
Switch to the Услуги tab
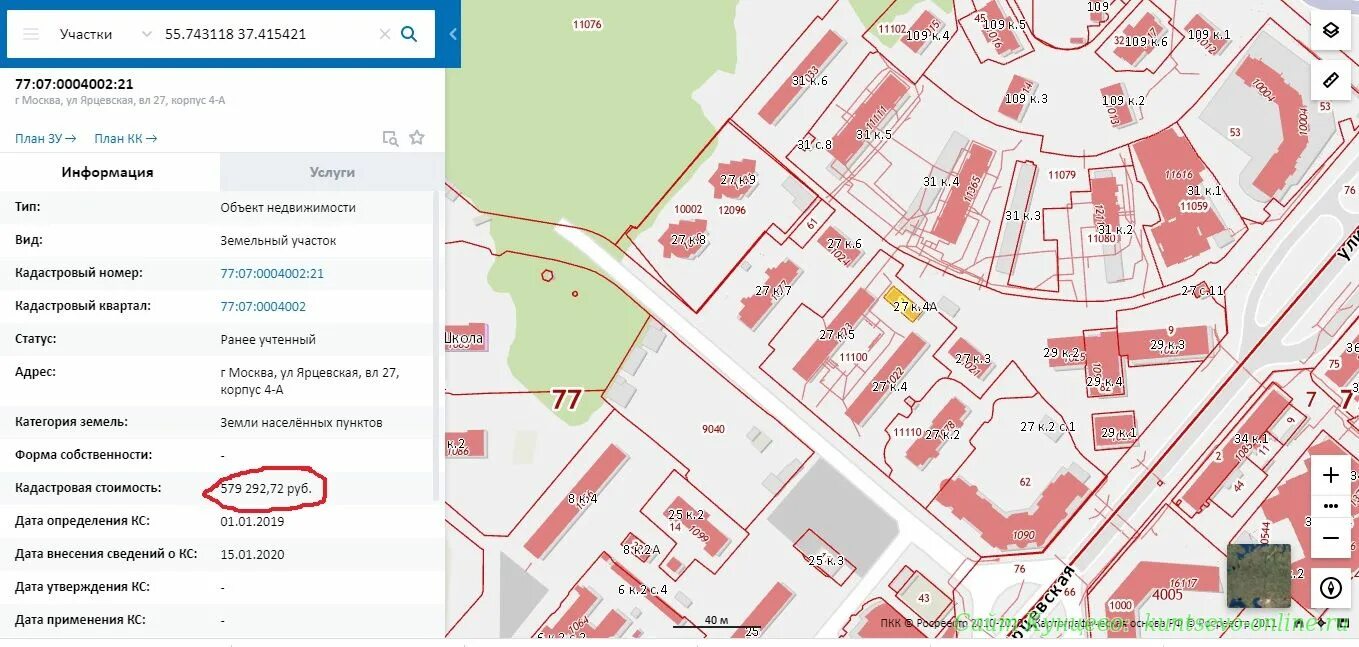[330, 171]
